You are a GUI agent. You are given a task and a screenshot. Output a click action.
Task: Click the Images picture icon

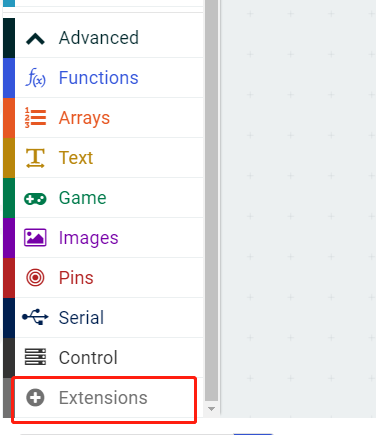pyautogui.click(x=35, y=238)
